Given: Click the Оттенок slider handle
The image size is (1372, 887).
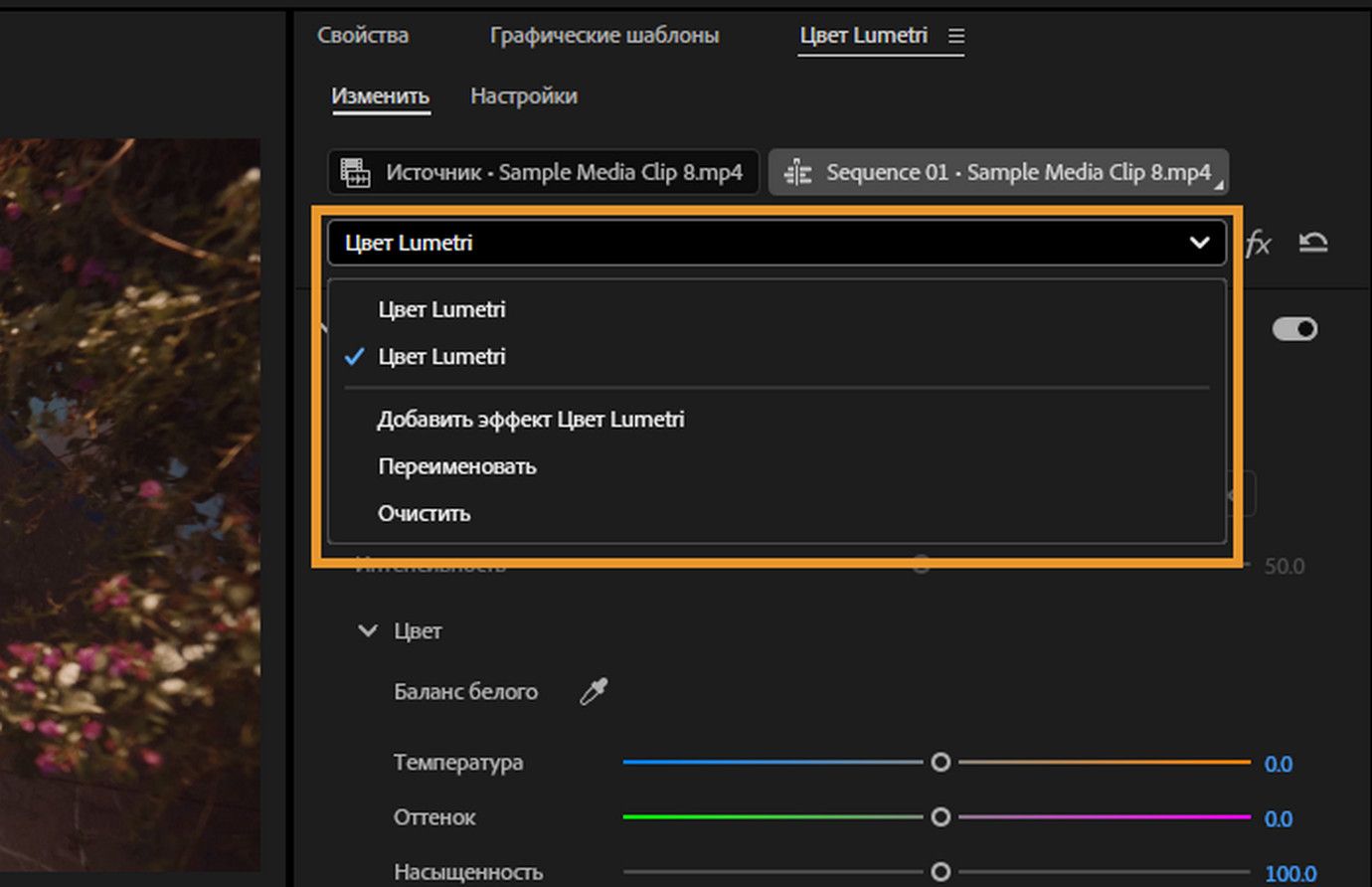Looking at the screenshot, I should pyautogui.click(x=941, y=817).
